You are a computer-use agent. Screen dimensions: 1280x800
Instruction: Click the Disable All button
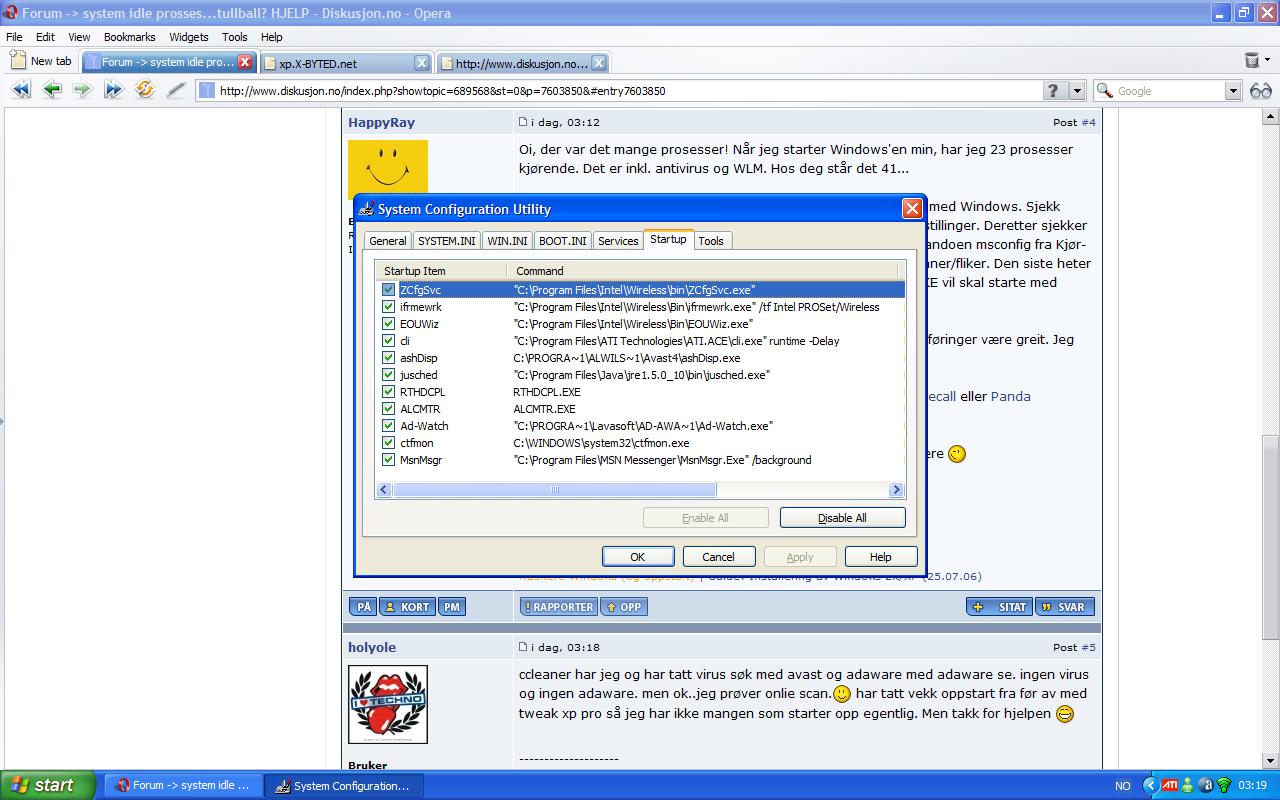coord(843,518)
